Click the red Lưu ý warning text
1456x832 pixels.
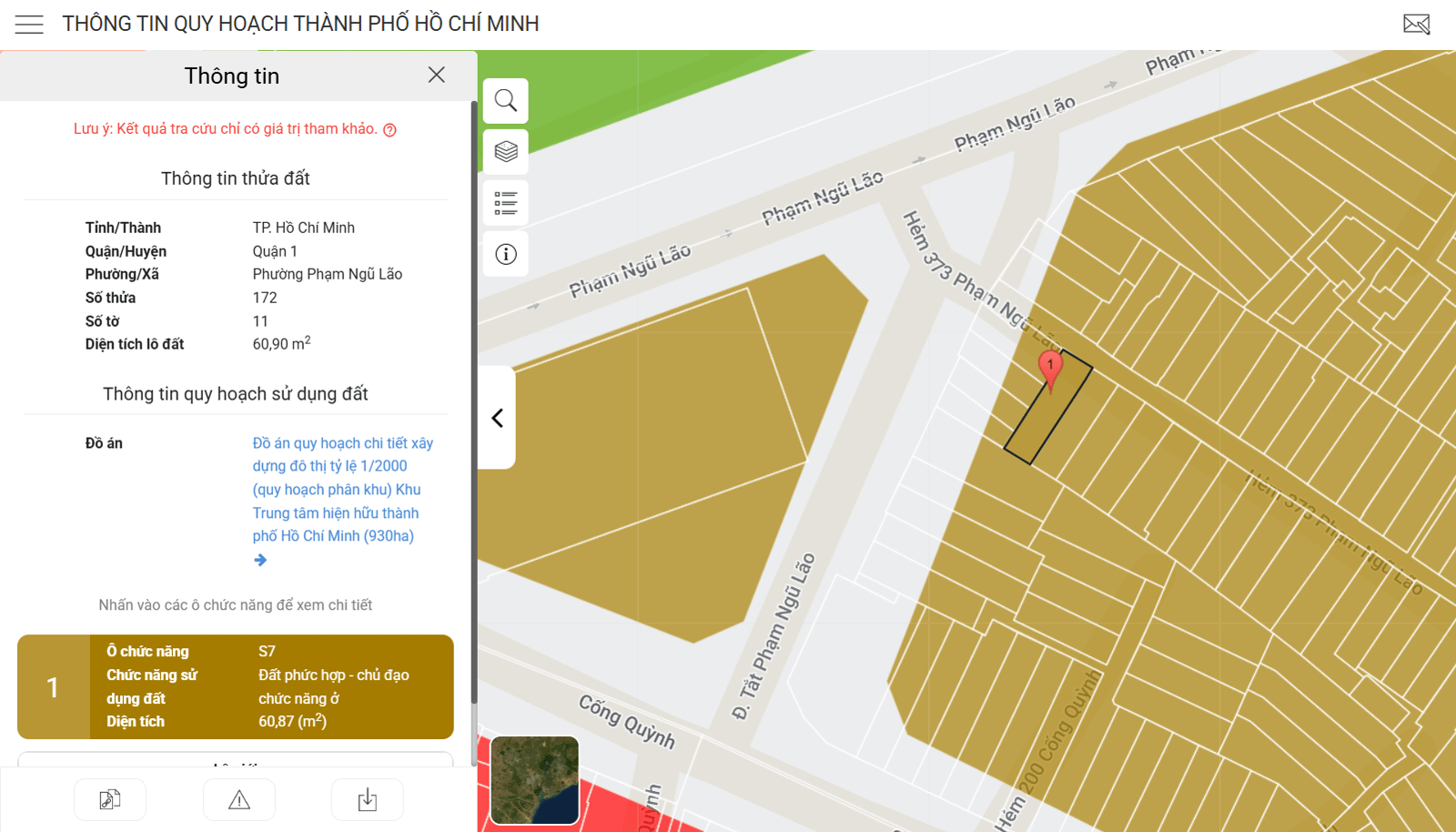pyautogui.click(x=226, y=129)
